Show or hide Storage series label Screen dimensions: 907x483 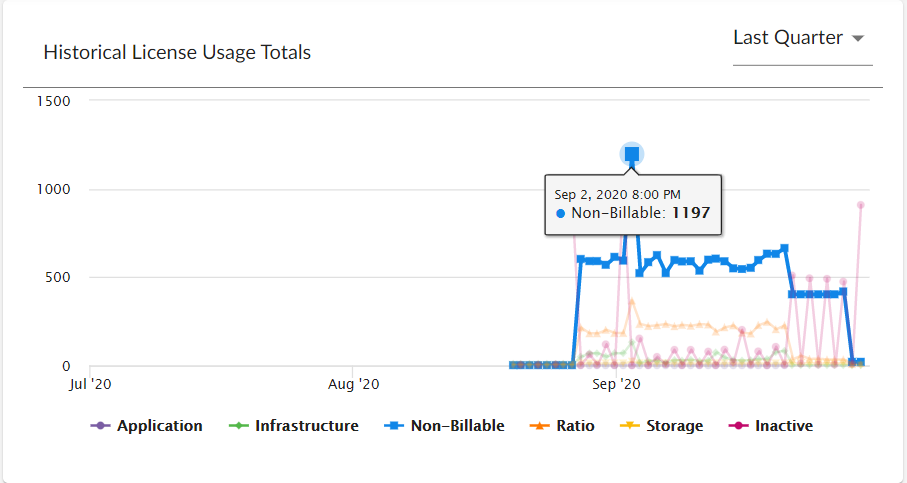[673, 426]
